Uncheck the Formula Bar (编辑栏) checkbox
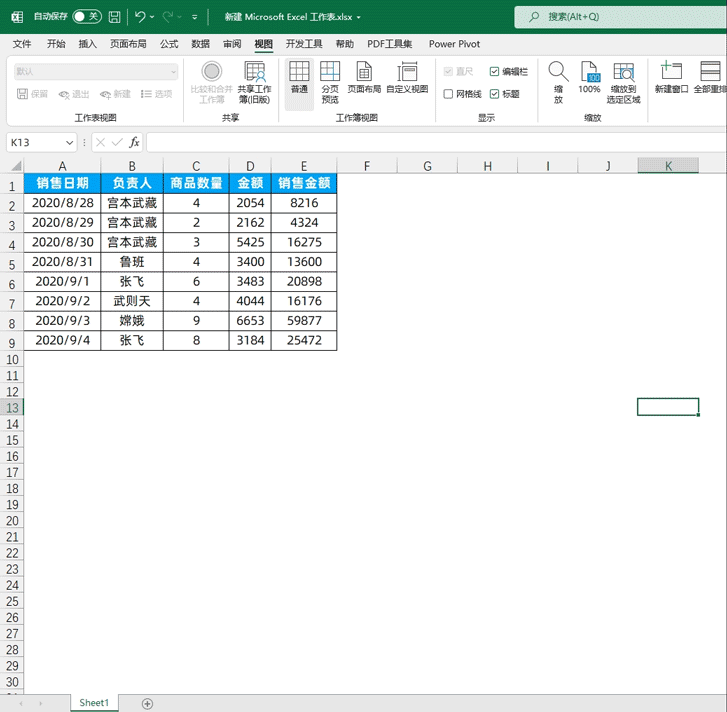The height and width of the screenshot is (712, 727). point(495,72)
